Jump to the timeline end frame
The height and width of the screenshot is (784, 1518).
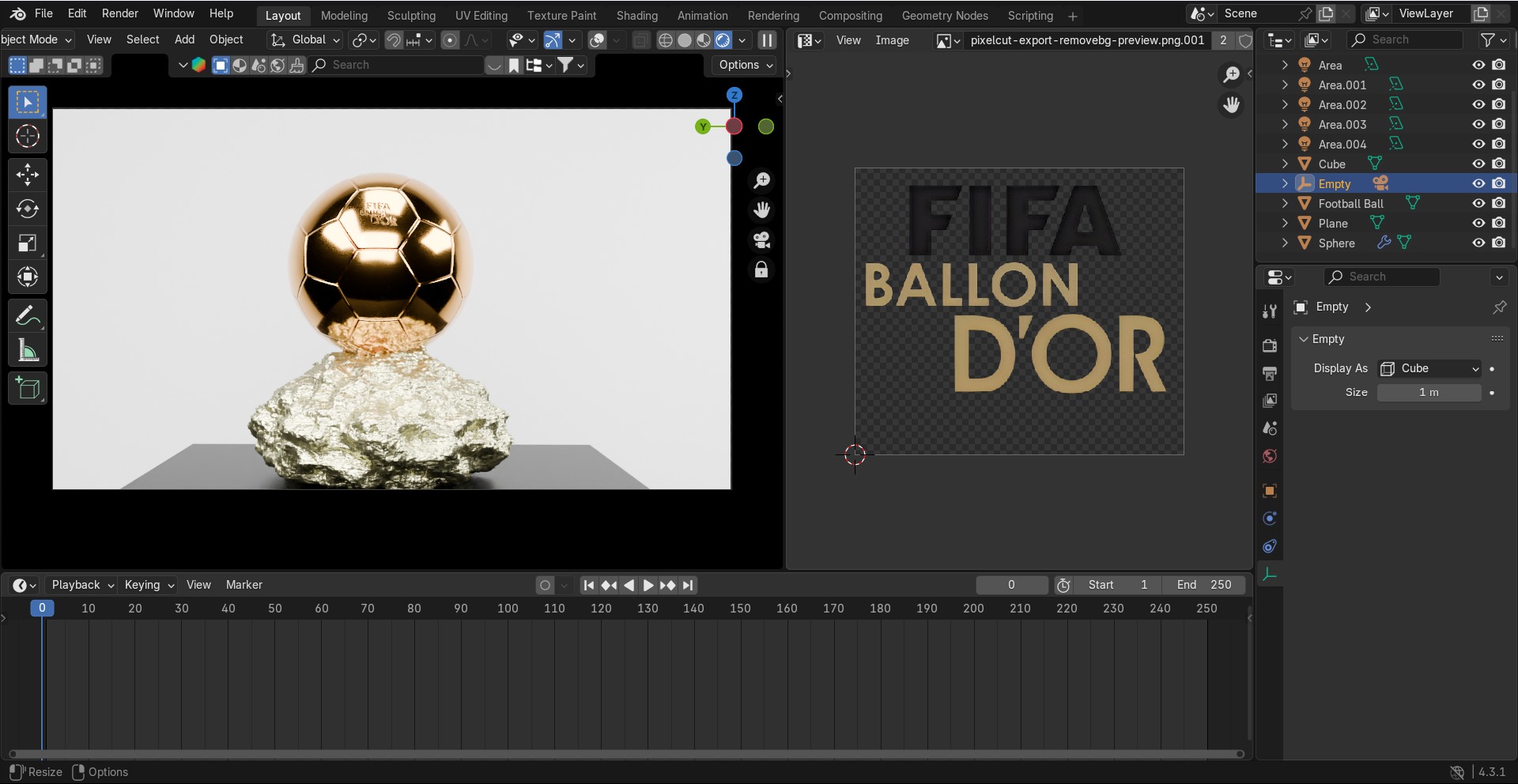[x=688, y=585]
